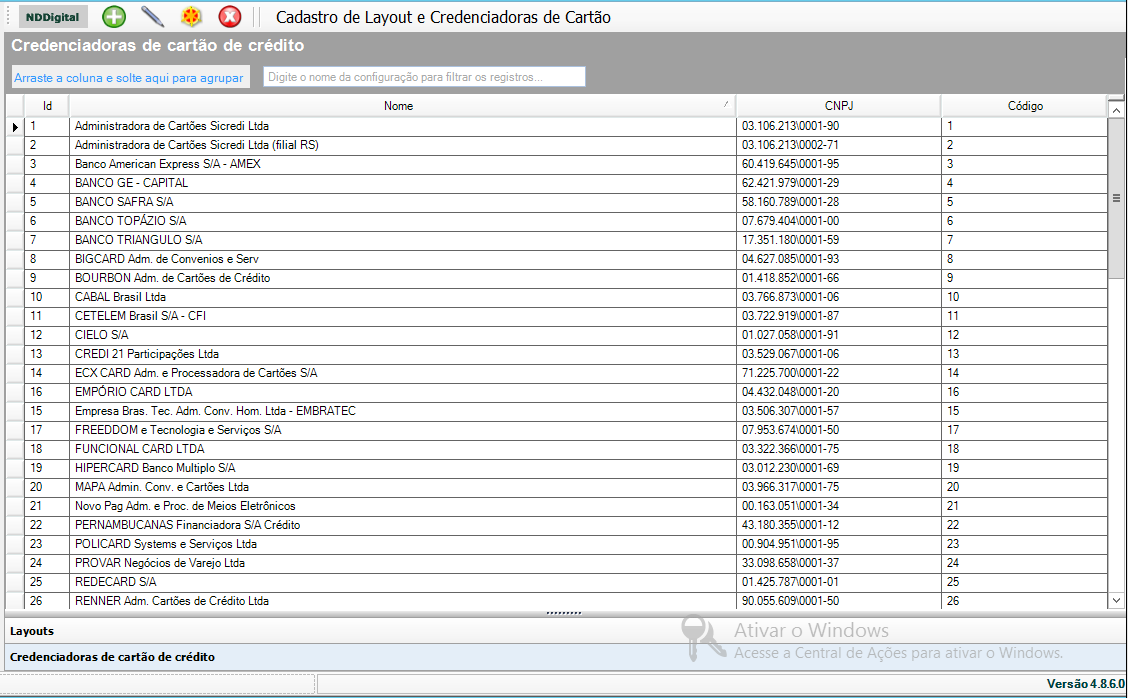Click the scroll down arrow of the grid
This screenshot has height=698, width=1129.
coord(1116,600)
